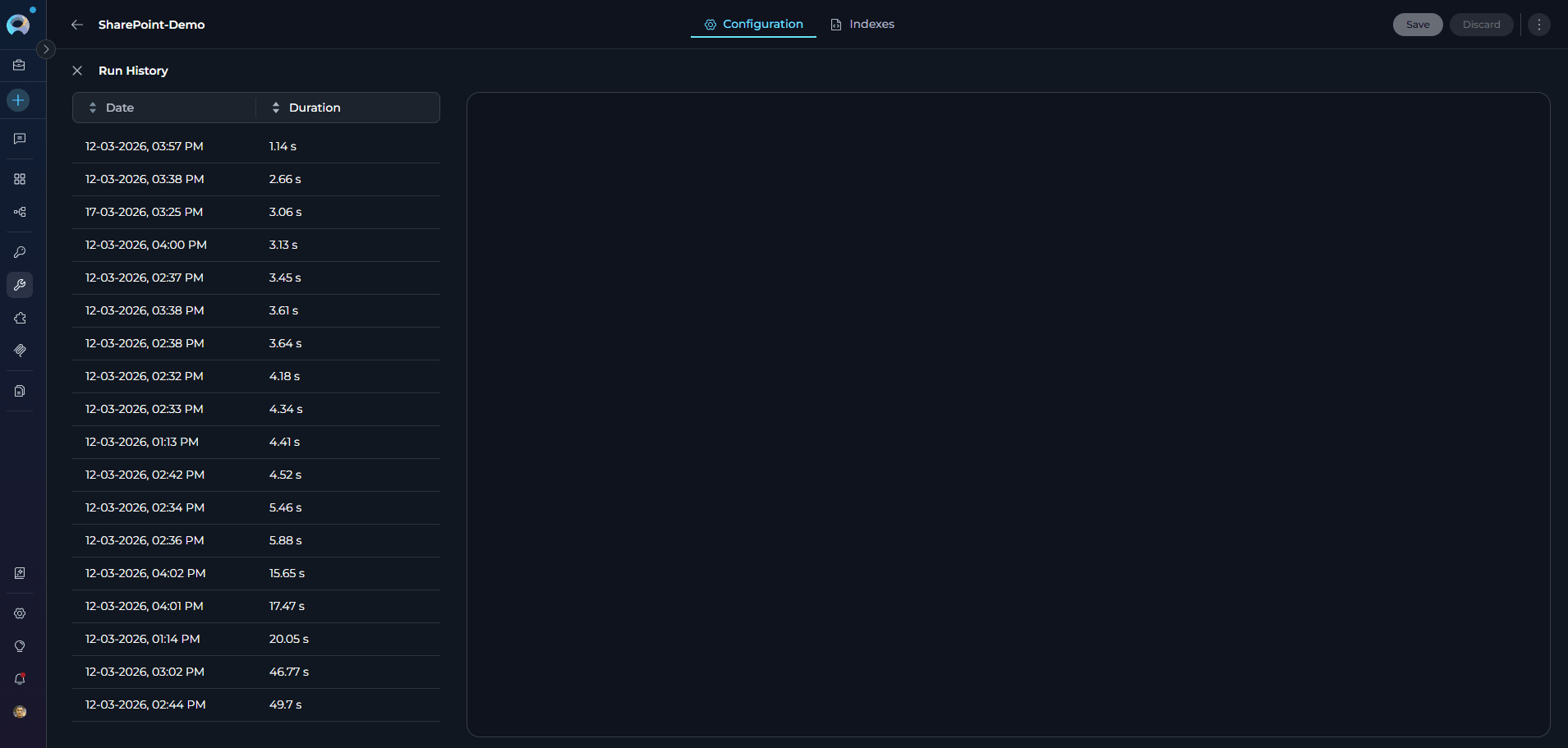Go back using the arrow beside SharePoint-Demo
This screenshot has height=748, width=1568.
click(77, 25)
